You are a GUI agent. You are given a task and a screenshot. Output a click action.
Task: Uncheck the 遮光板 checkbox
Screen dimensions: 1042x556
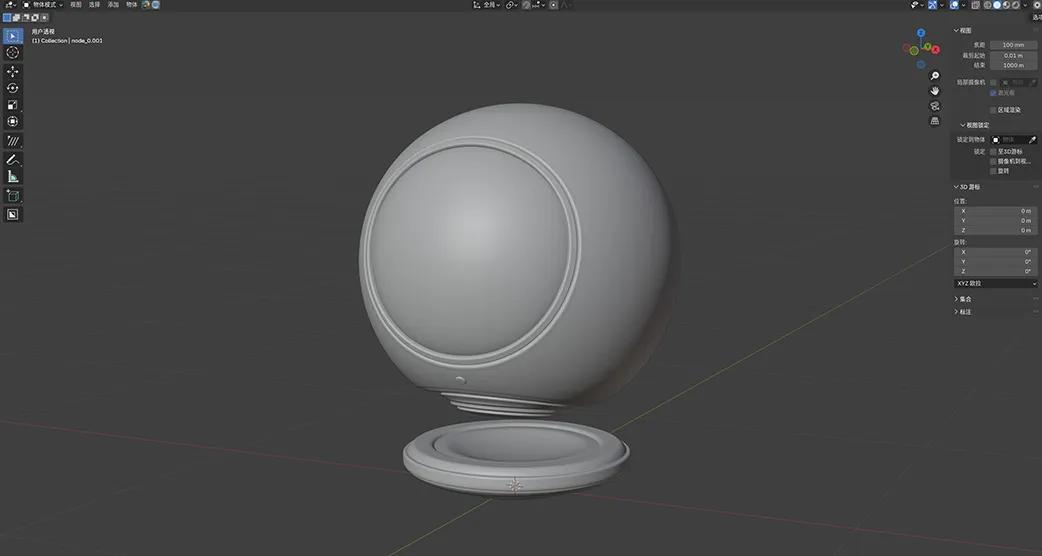[993, 93]
